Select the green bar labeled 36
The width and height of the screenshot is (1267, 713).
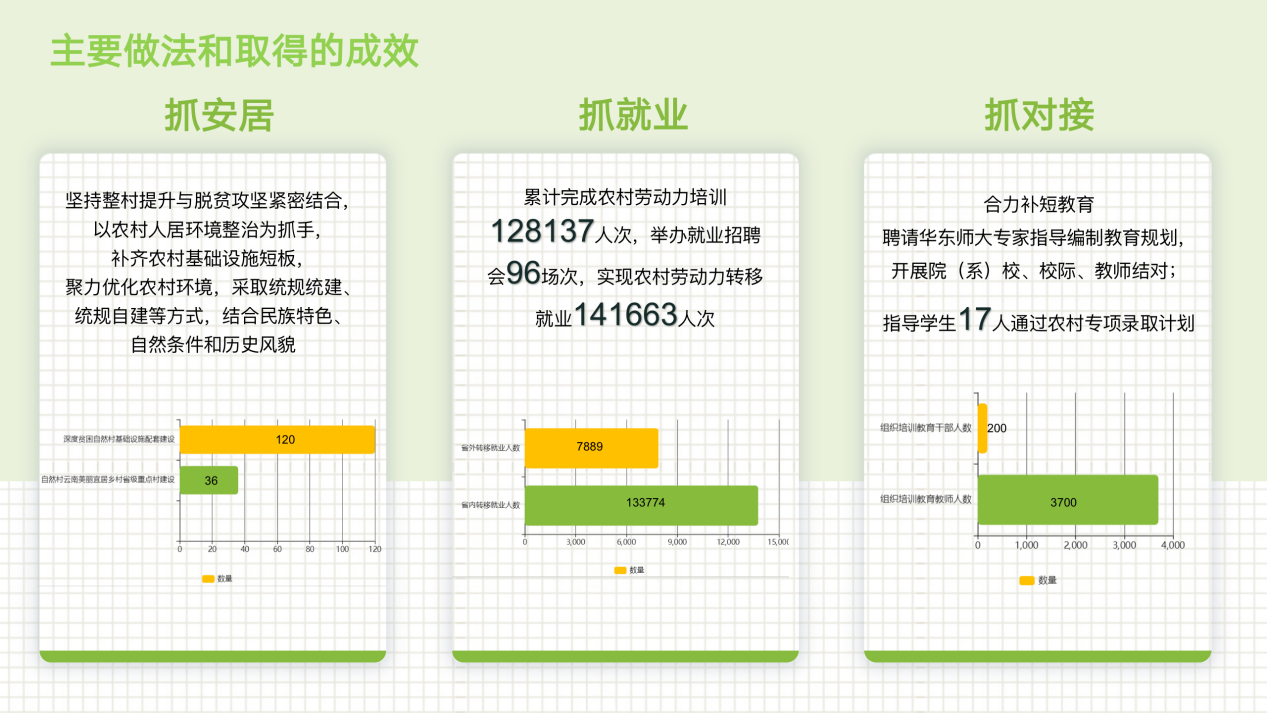[209, 480]
